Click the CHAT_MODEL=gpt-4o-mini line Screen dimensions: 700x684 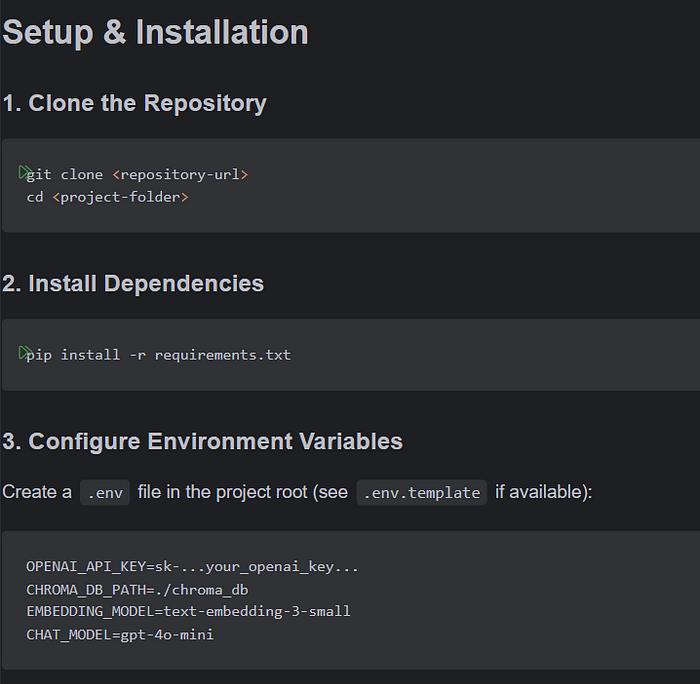(120, 634)
